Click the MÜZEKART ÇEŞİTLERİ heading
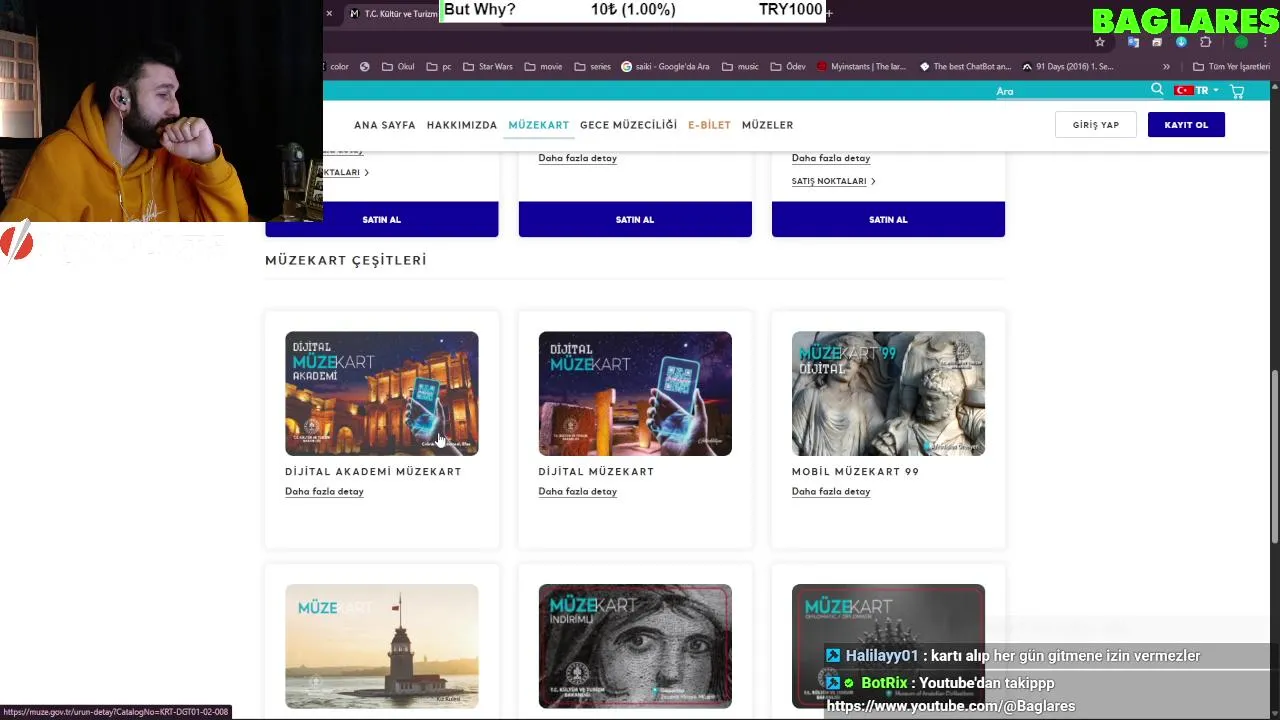This screenshot has height=720, width=1280. pos(346,260)
